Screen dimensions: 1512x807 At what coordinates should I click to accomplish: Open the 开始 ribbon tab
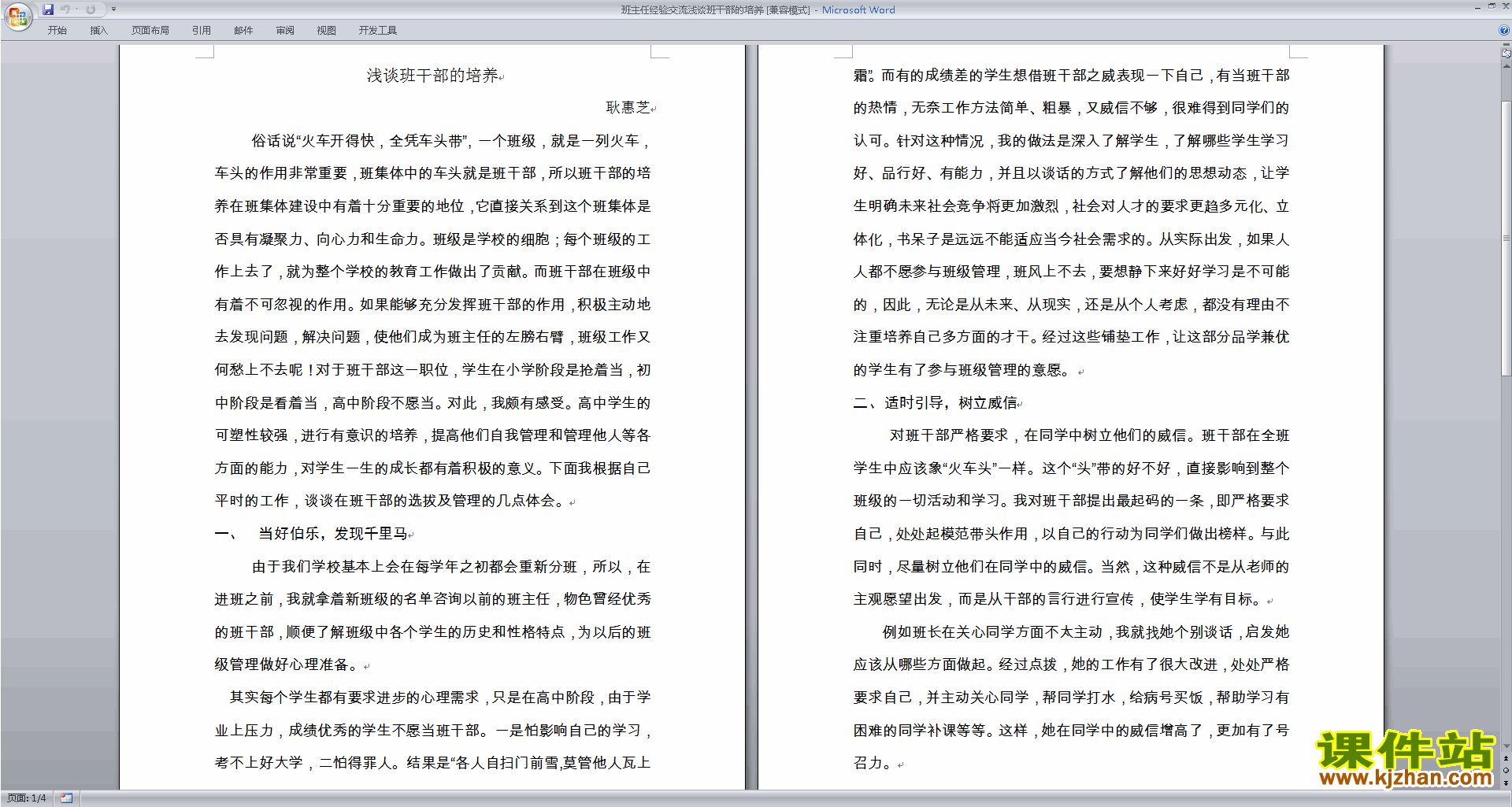[57, 31]
